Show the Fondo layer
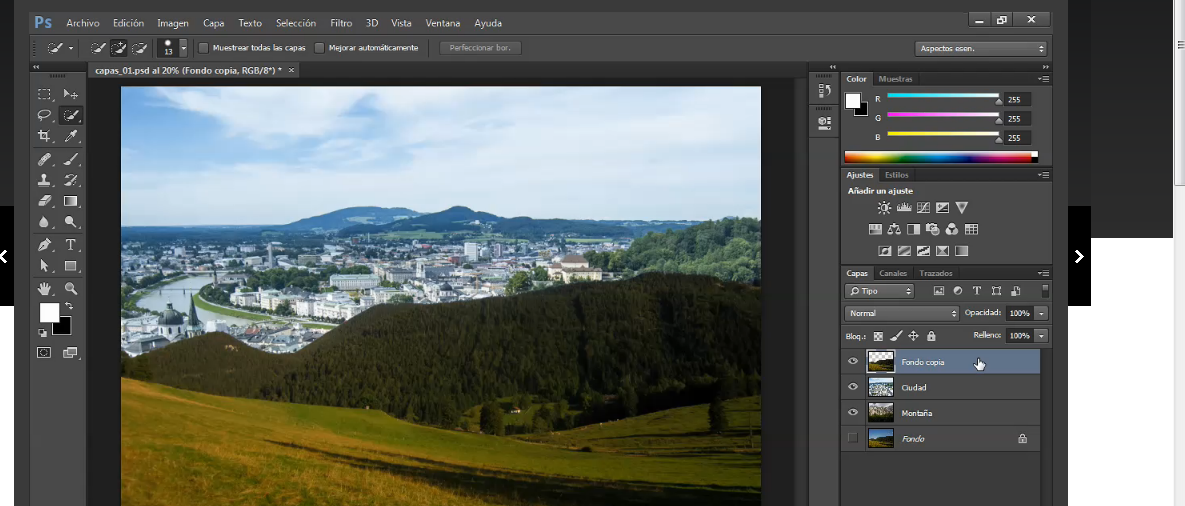 [853, 438]
